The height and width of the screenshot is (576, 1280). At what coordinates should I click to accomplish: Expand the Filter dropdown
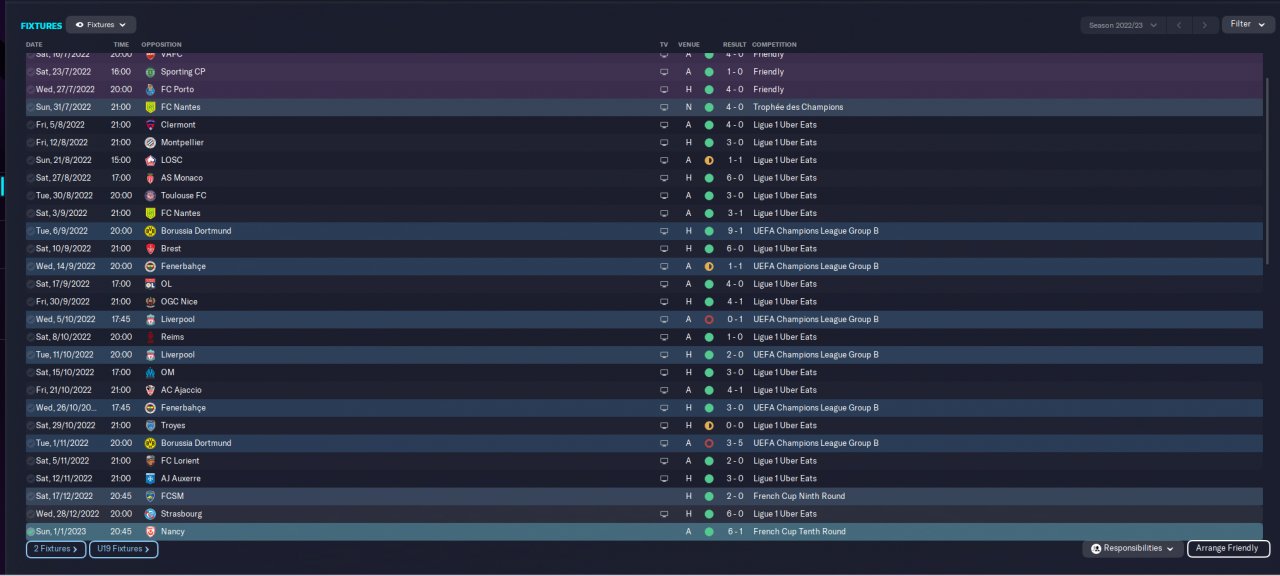[1248, 24]
